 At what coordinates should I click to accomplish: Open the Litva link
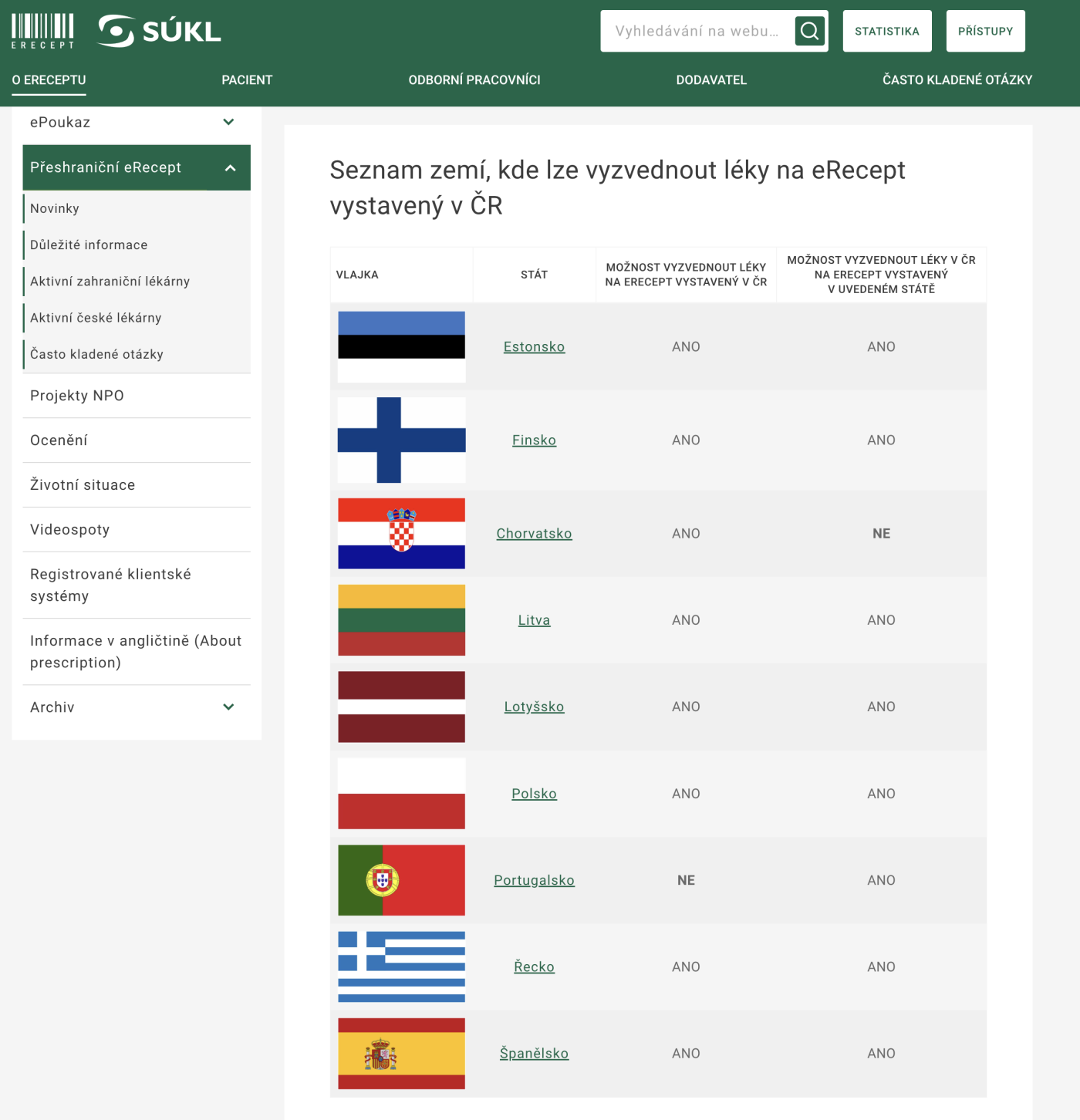534,620
